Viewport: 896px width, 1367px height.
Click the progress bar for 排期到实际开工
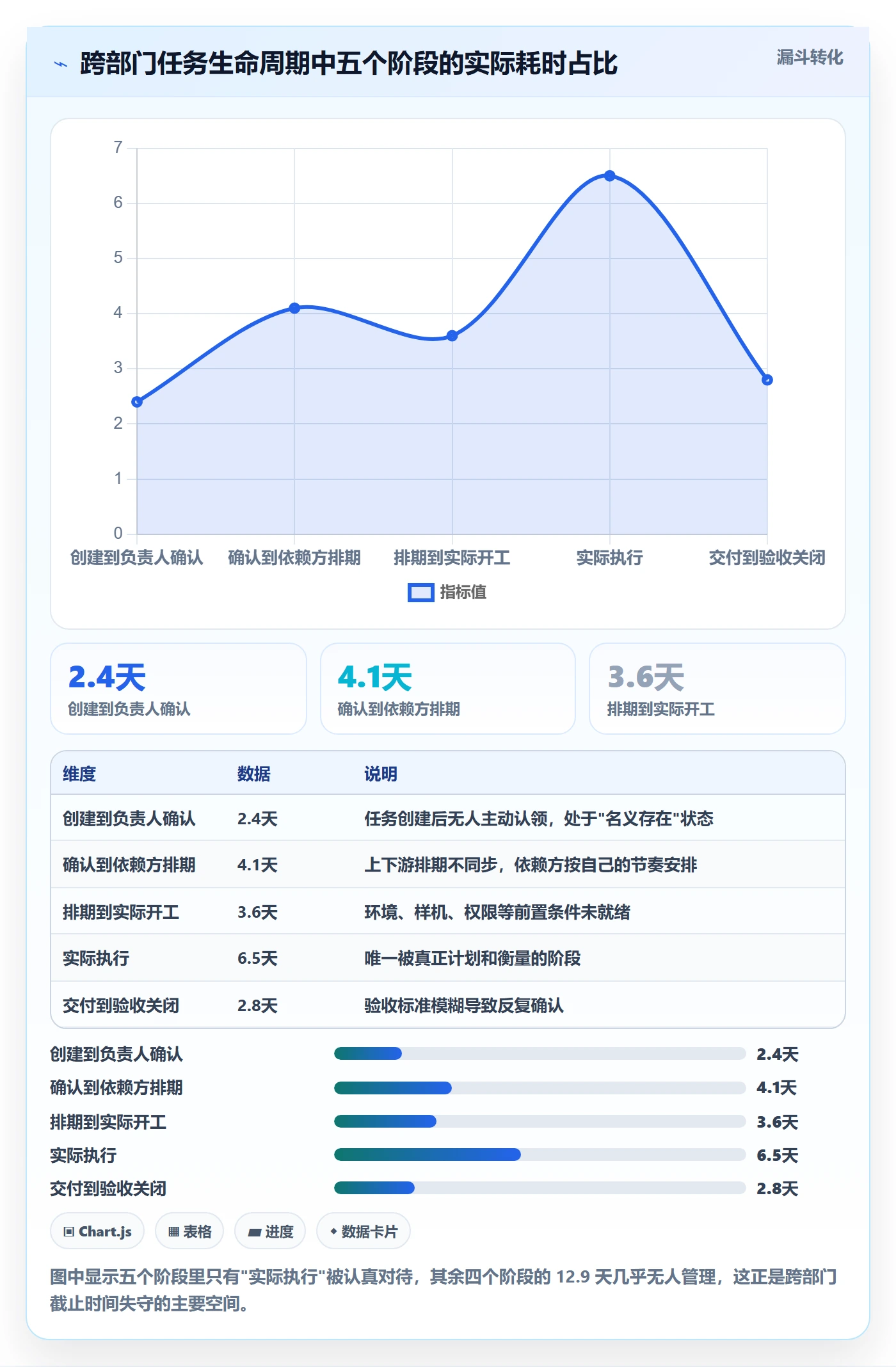tap(540, 1121)
